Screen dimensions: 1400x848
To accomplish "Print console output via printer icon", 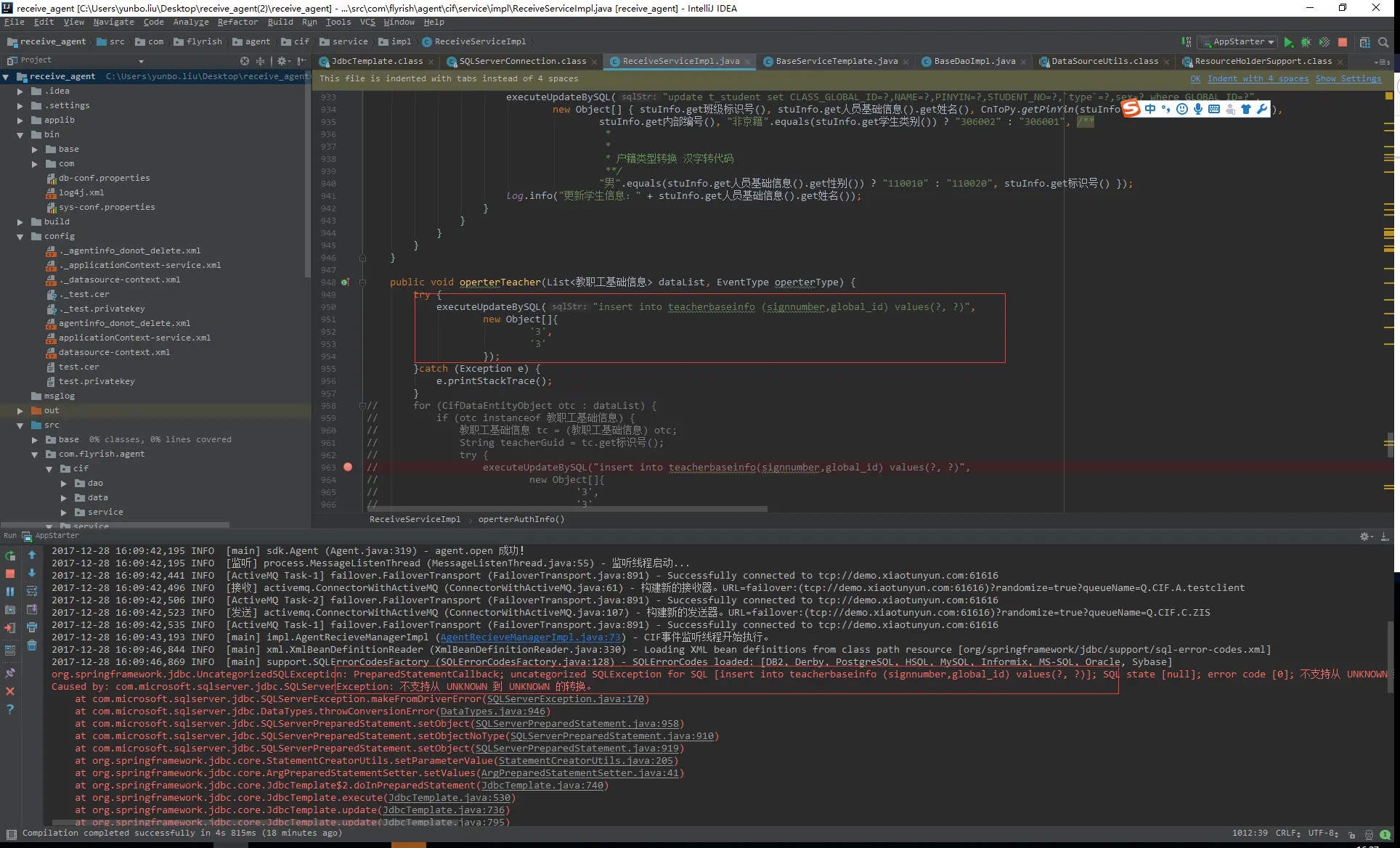I will point(32,627).
